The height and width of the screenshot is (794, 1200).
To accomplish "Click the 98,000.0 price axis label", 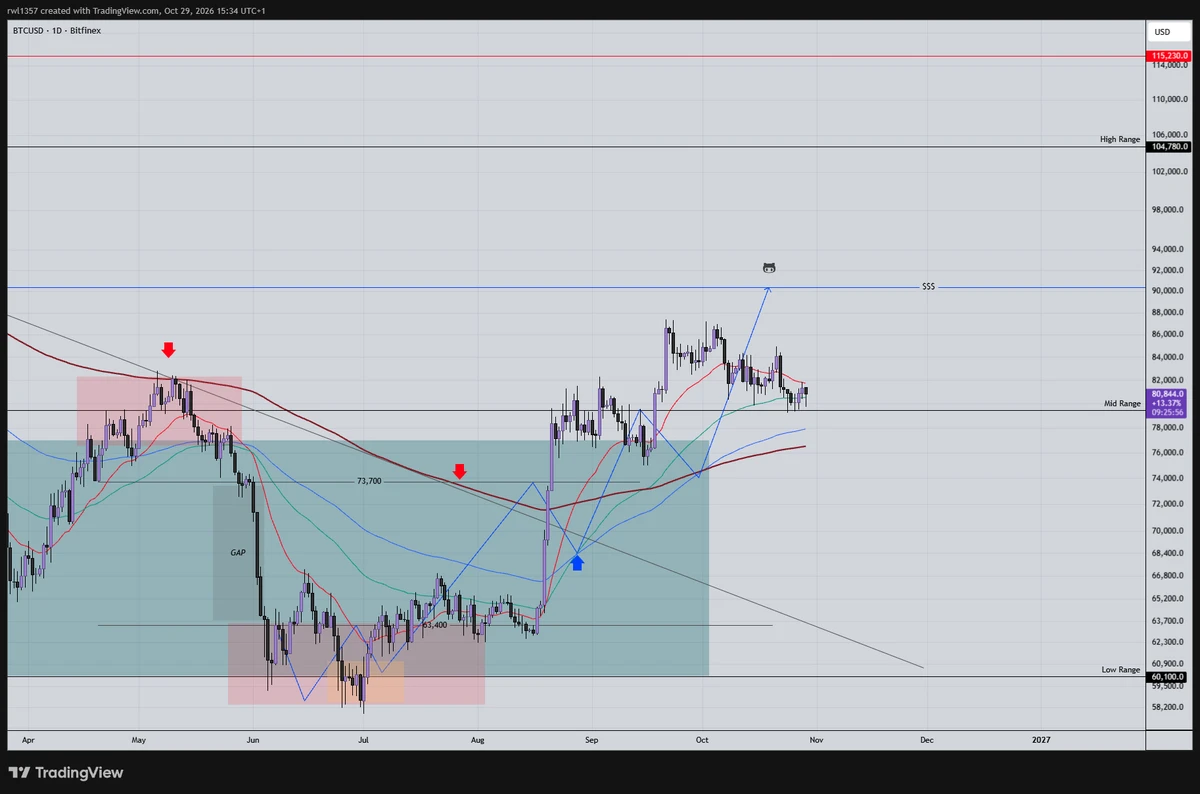I will (x=1168, y=210).
